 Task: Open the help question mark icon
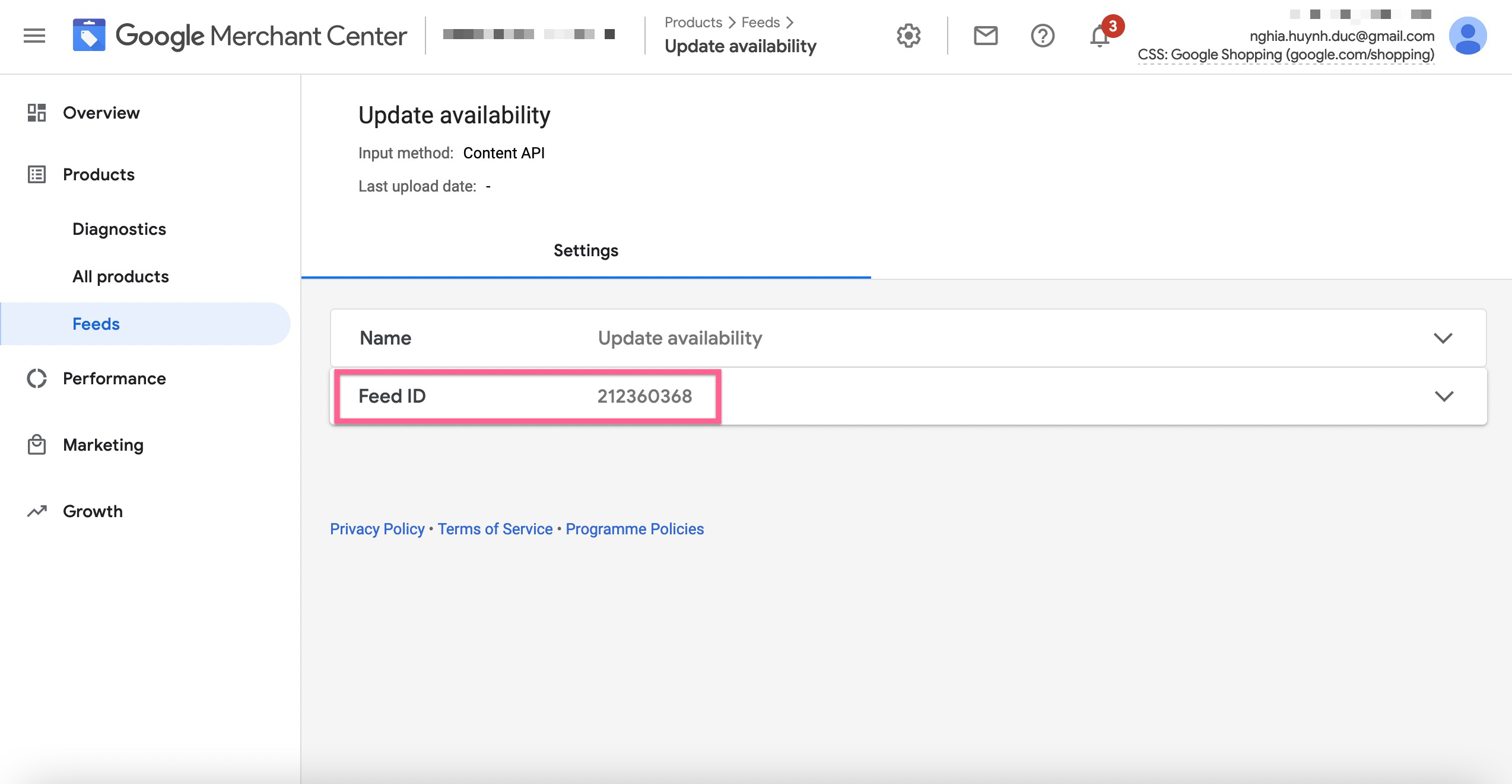coord(1043,36)
